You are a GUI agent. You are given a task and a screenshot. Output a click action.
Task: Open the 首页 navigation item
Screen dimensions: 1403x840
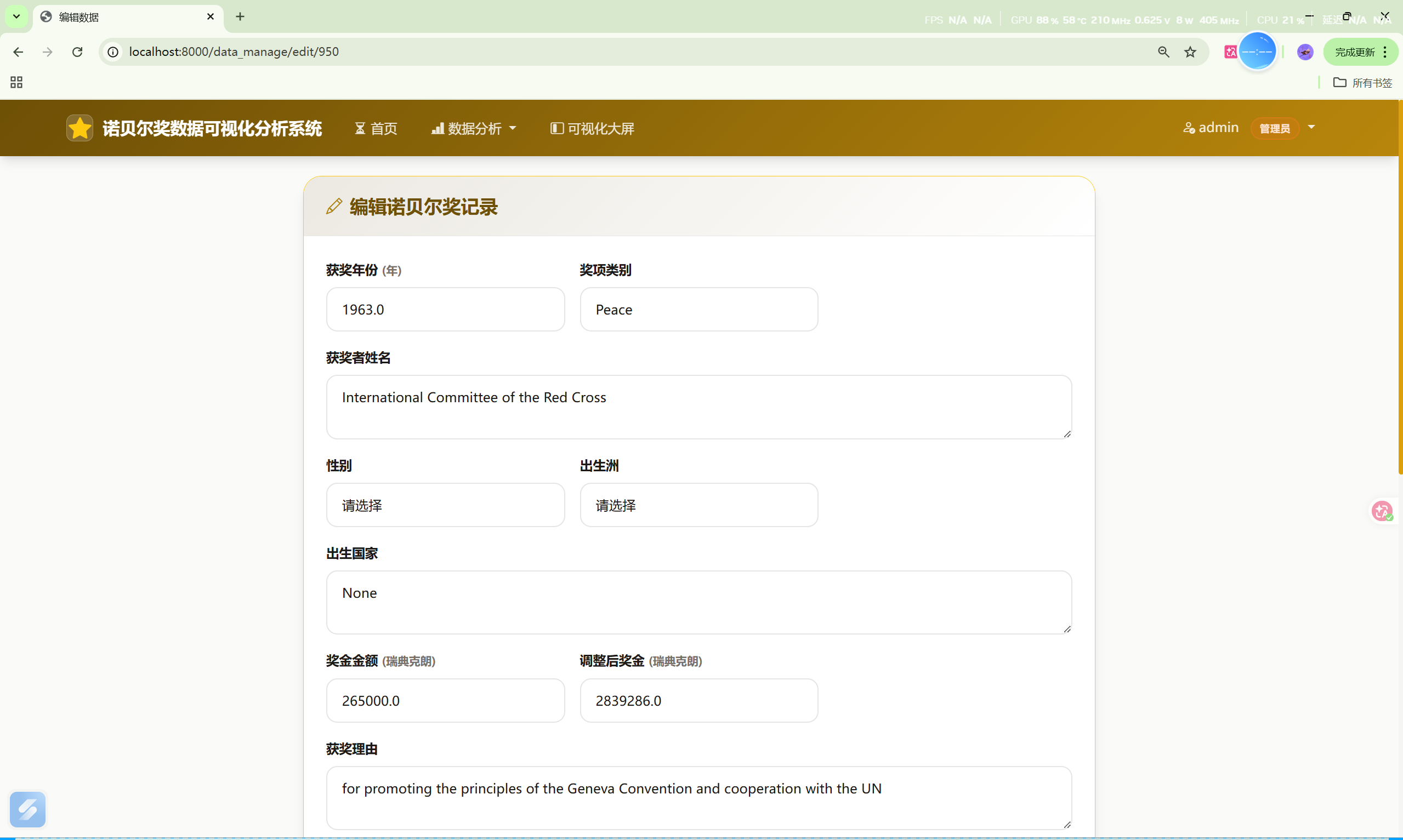pos(376,128)
